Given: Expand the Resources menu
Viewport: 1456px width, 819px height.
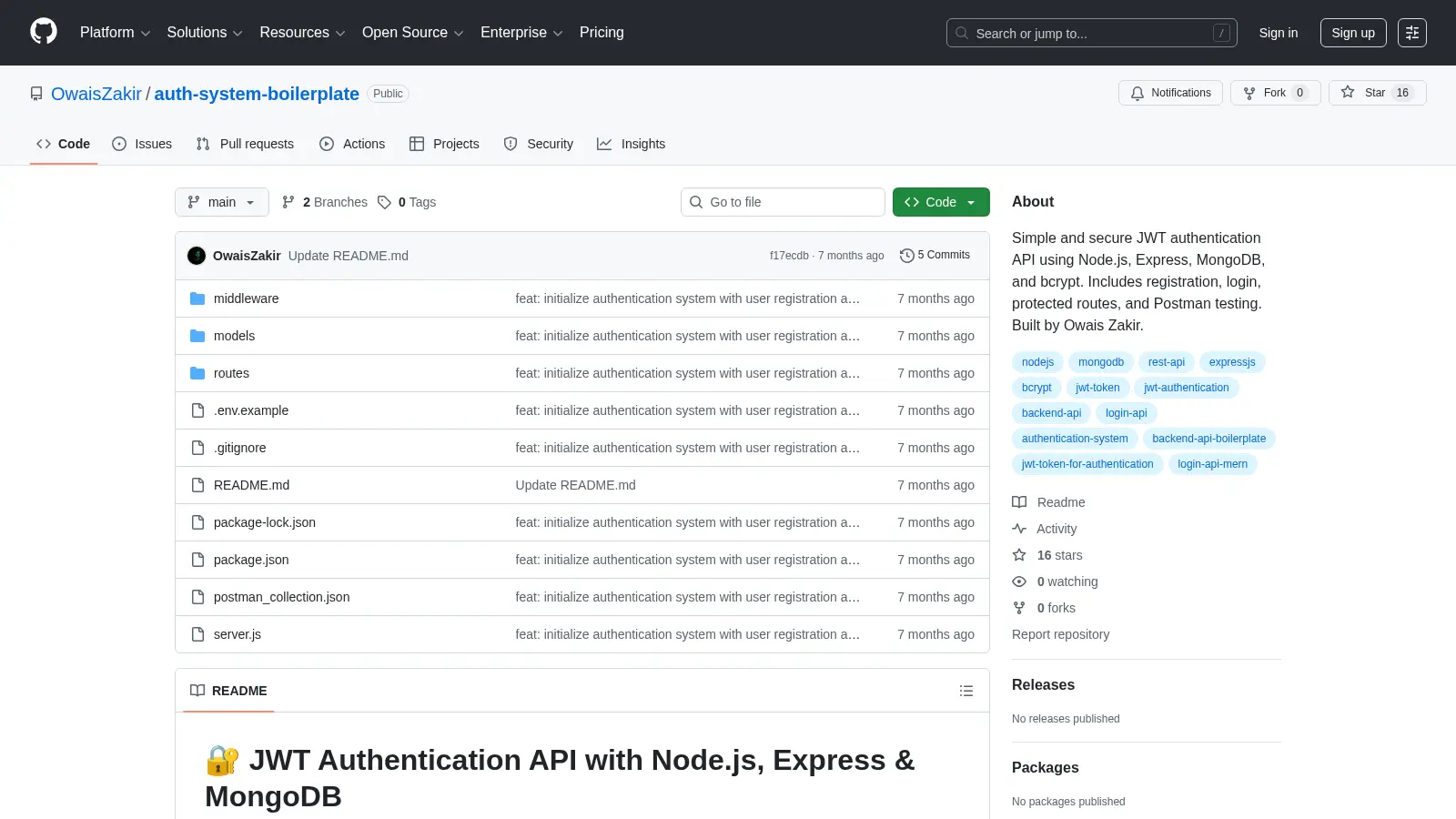Looking at the screenshot, I should point(302,33).
